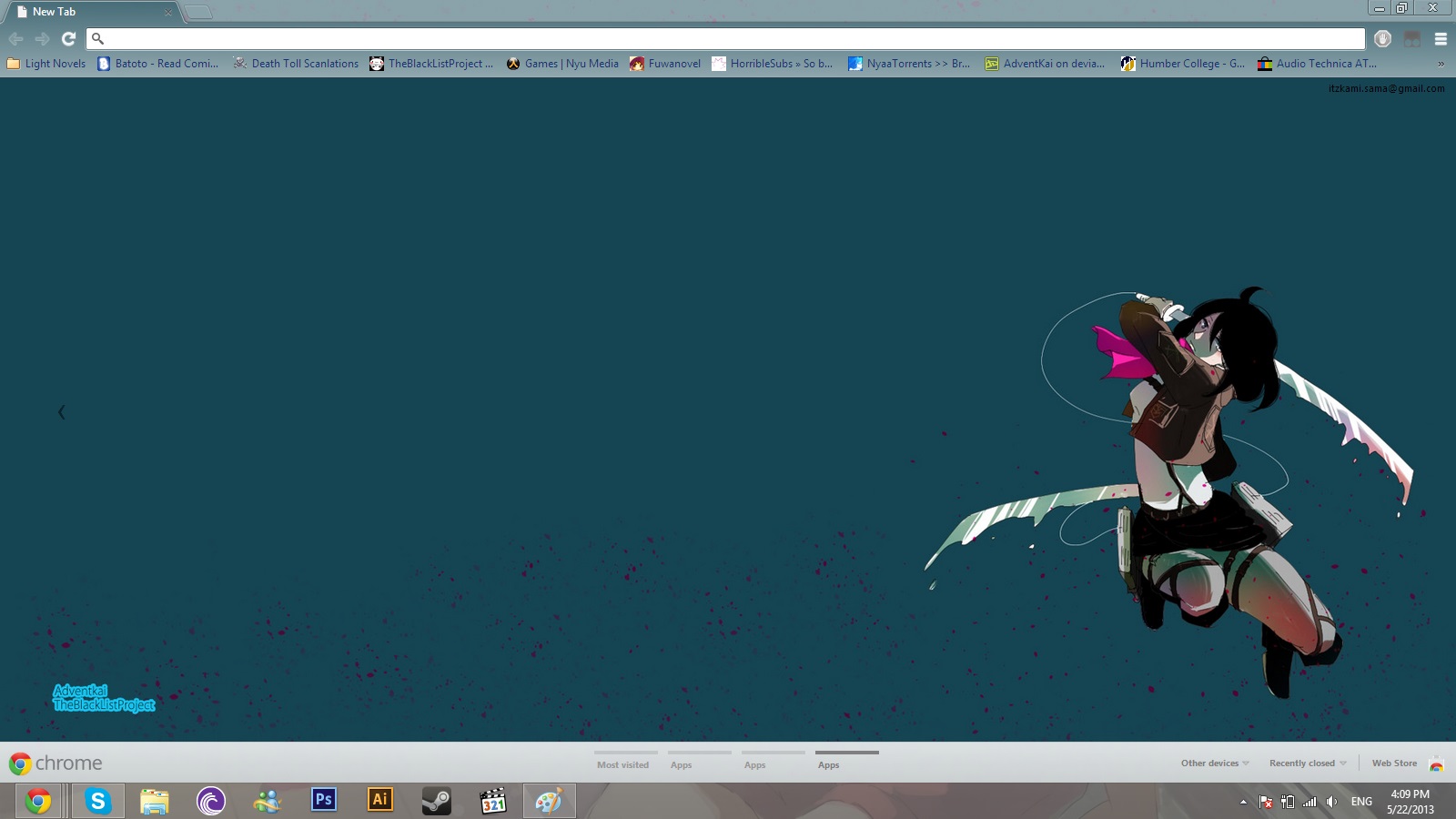Open the Batoto - Read Comi... bookmark

[x=158, y=64]
